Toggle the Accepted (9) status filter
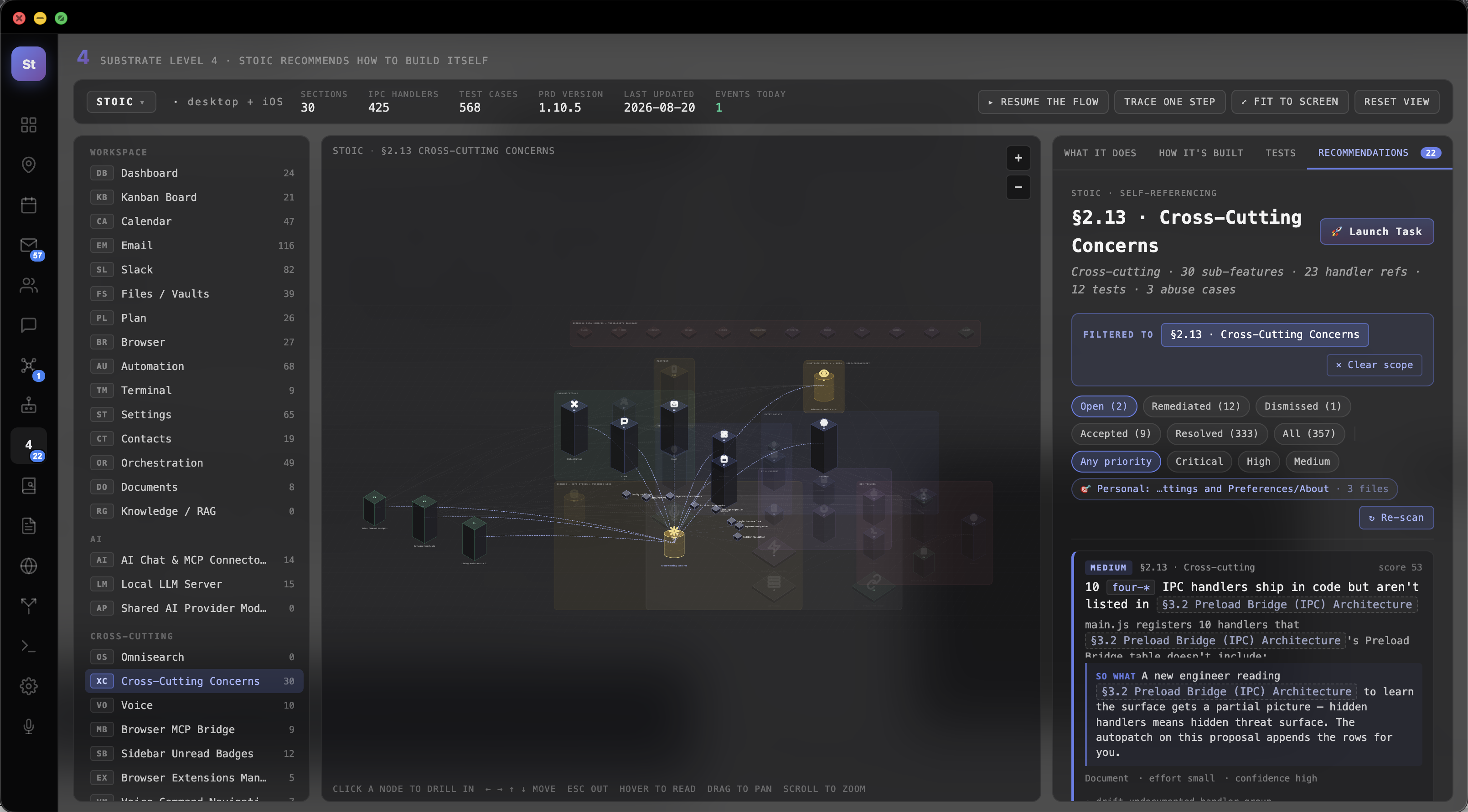 [1115, 434]
